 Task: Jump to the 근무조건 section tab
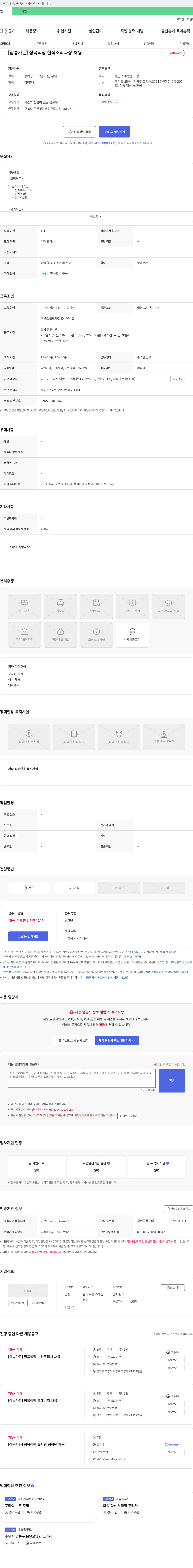coord(41,44)
